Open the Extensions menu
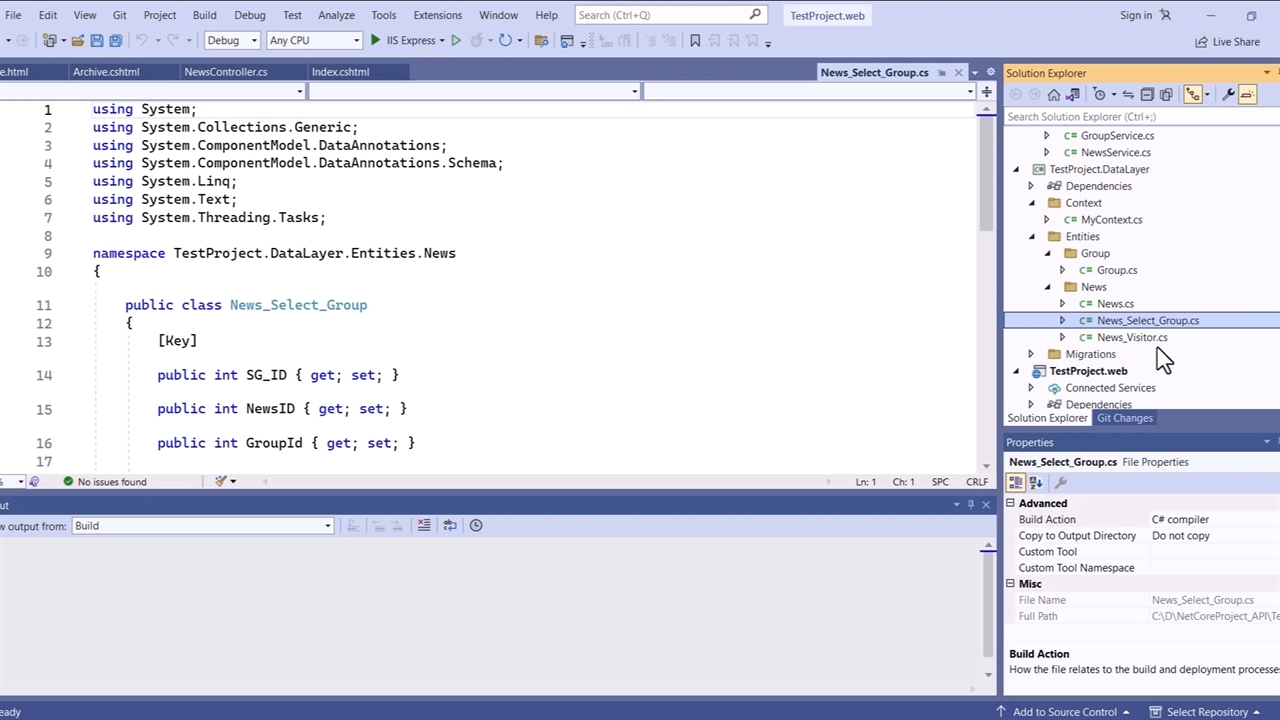 tap(437, 15)
